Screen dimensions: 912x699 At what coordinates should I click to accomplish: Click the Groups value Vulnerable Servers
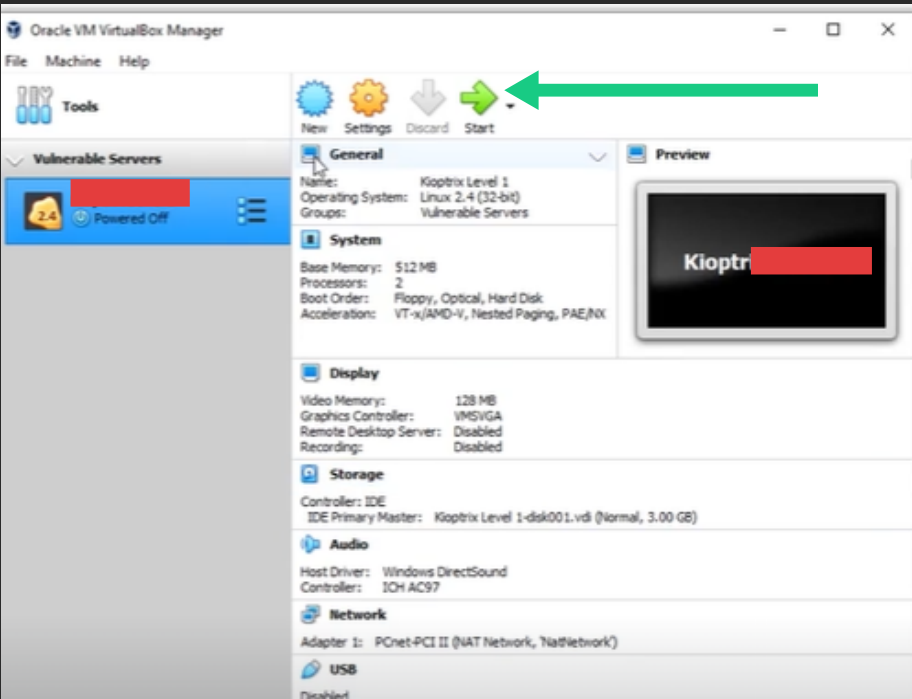click(474, 212)
